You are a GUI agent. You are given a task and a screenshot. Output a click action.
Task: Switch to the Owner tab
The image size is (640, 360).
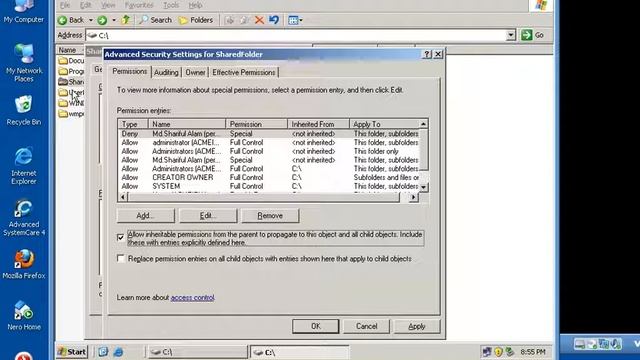pyautogui.click(x=195, y=72)
